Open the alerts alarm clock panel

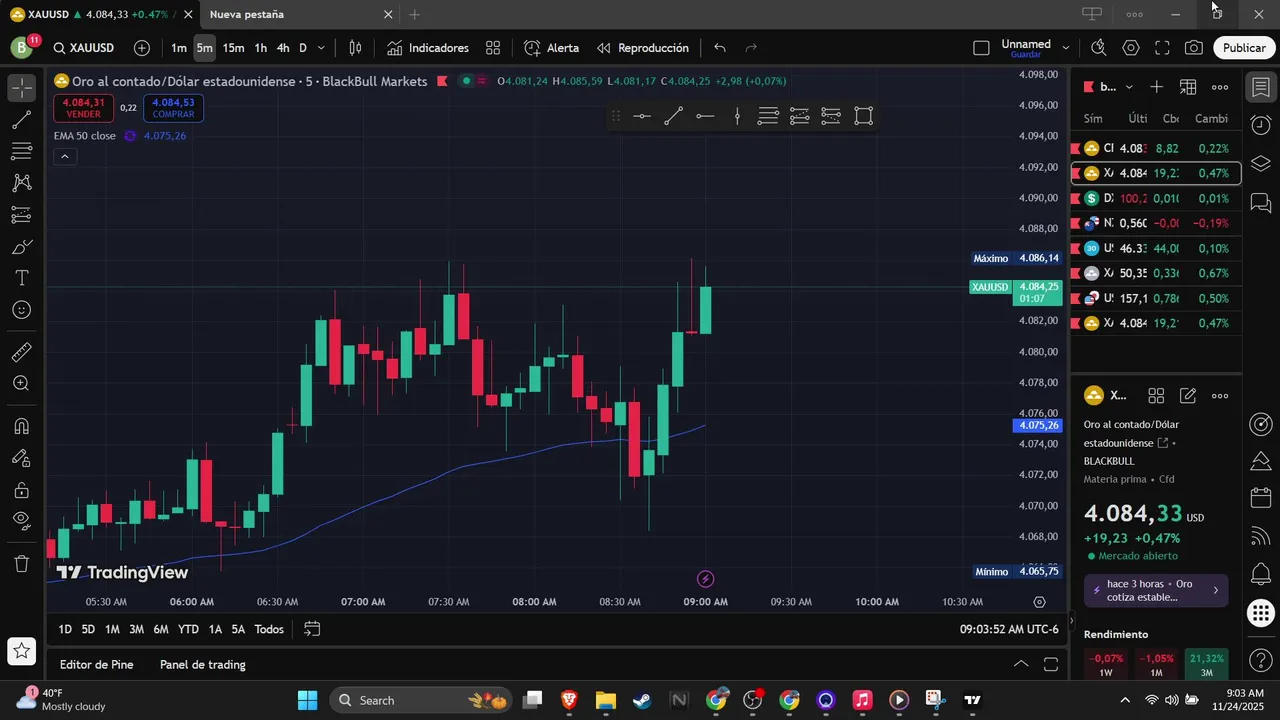click(1260, 125)
